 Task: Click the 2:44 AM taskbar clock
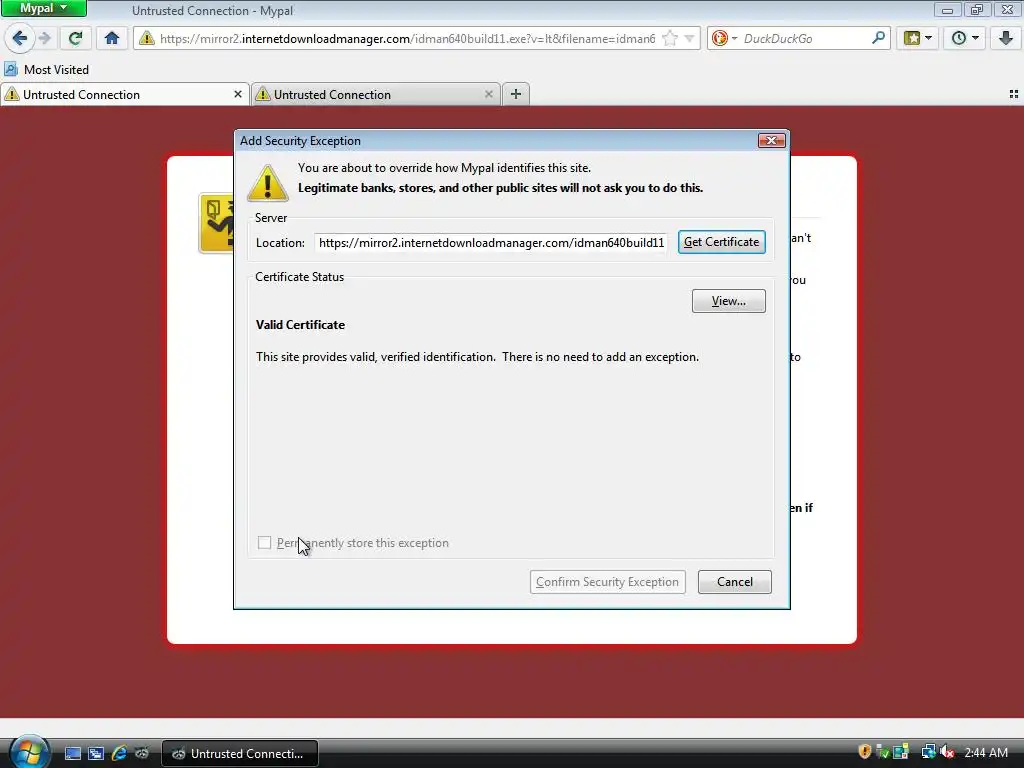[x=986, y=753]
